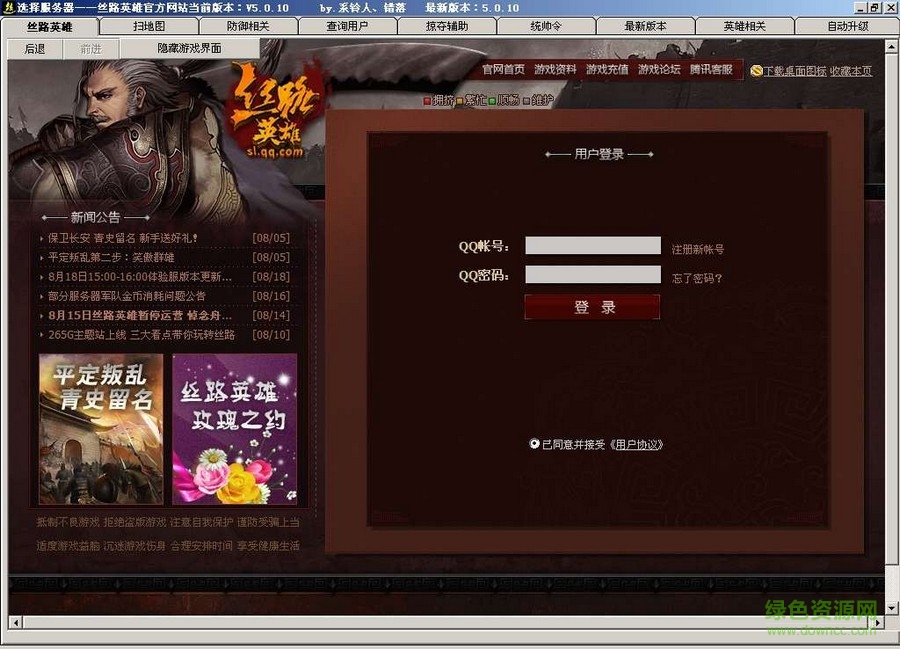Image resolution: width=900 pixels, height=649 pixels.
Task: Open the 防御相关 tab
Action: pyautogui.click(x=247, y=26)
